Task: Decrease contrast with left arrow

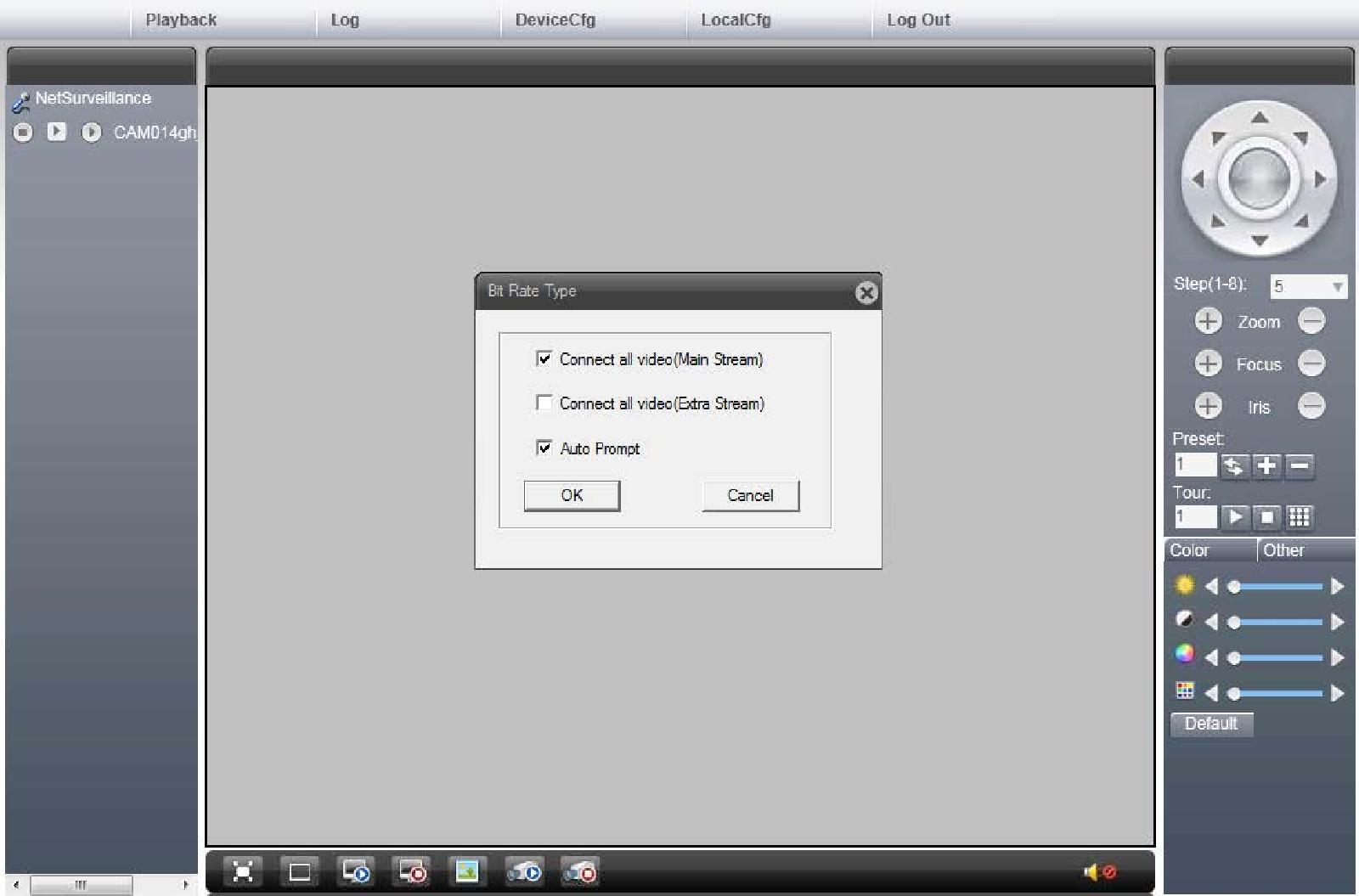Action: 1212,622
